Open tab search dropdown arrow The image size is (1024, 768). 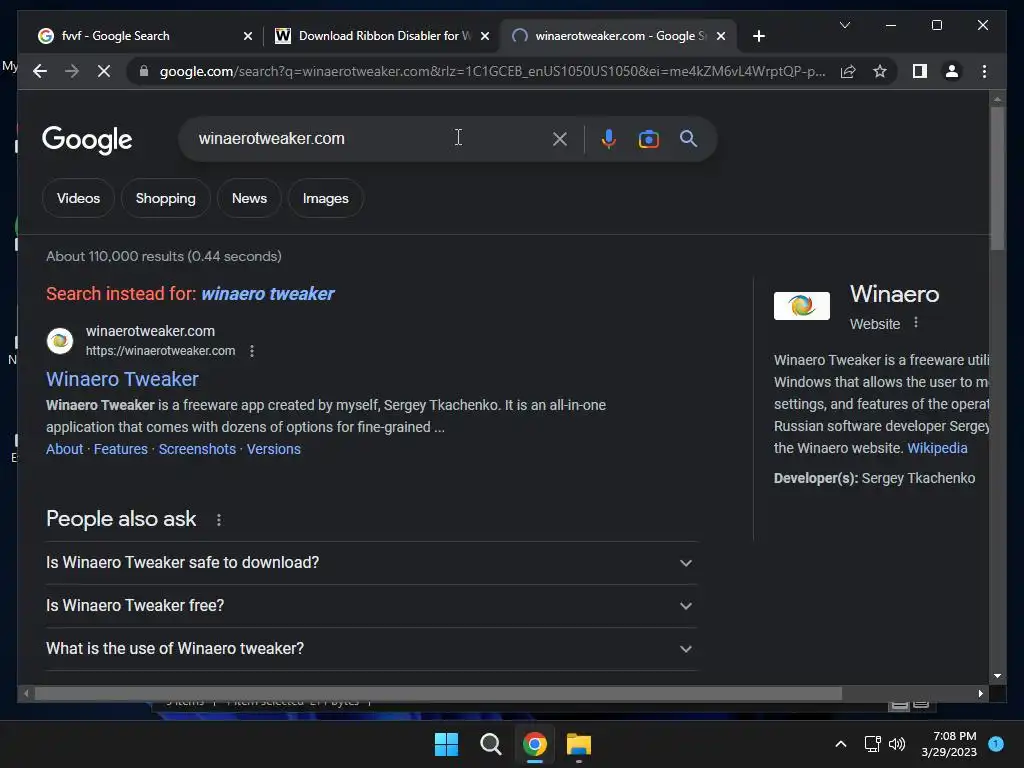click(844, 25)
